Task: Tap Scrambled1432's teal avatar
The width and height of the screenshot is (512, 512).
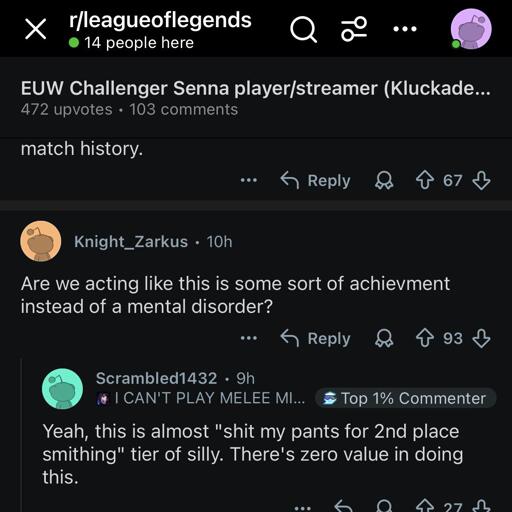Action: tap(62, 389)
